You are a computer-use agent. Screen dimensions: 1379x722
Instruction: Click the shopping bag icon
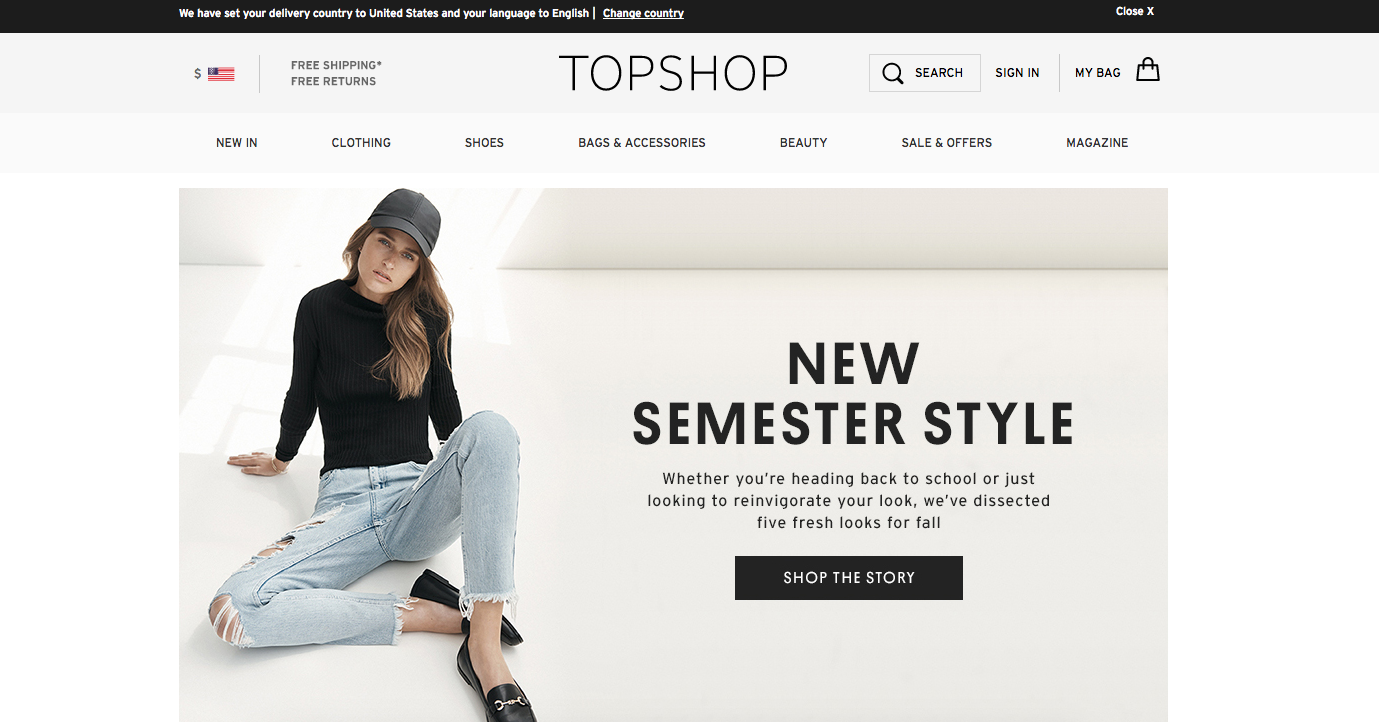coord(1148,70)
